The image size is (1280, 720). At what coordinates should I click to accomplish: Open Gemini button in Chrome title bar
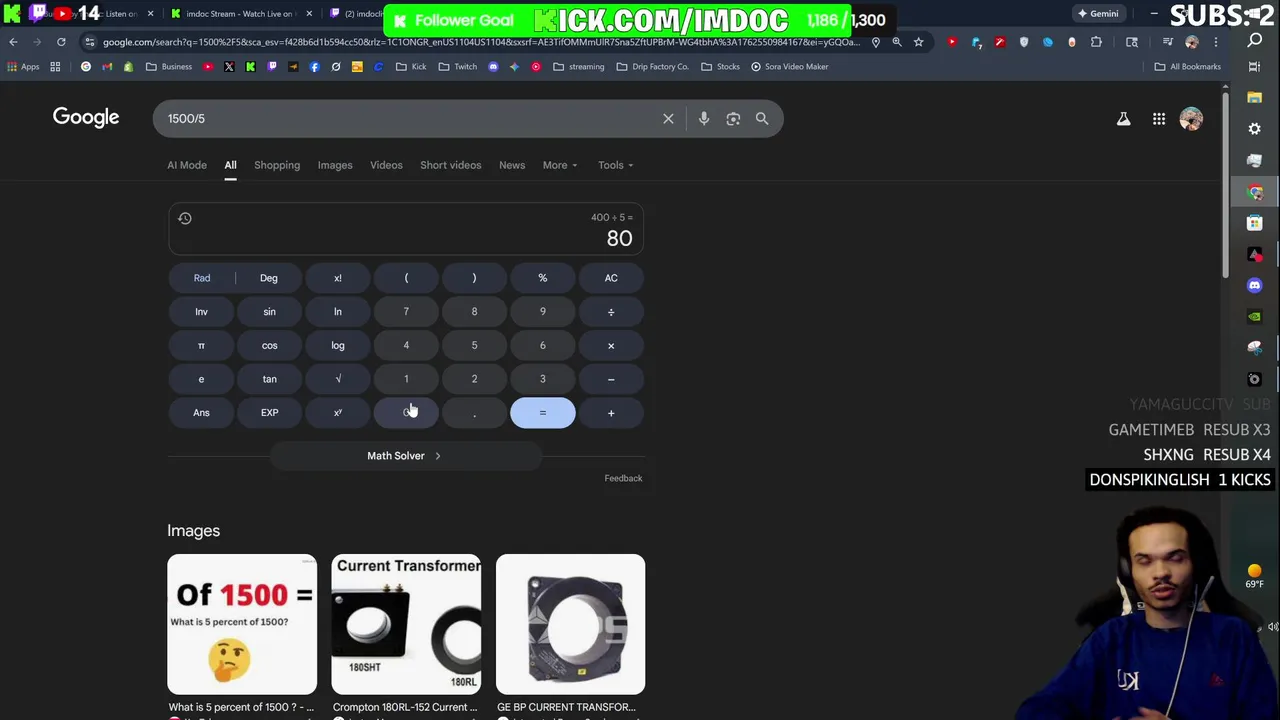(x=1098, y=13)
